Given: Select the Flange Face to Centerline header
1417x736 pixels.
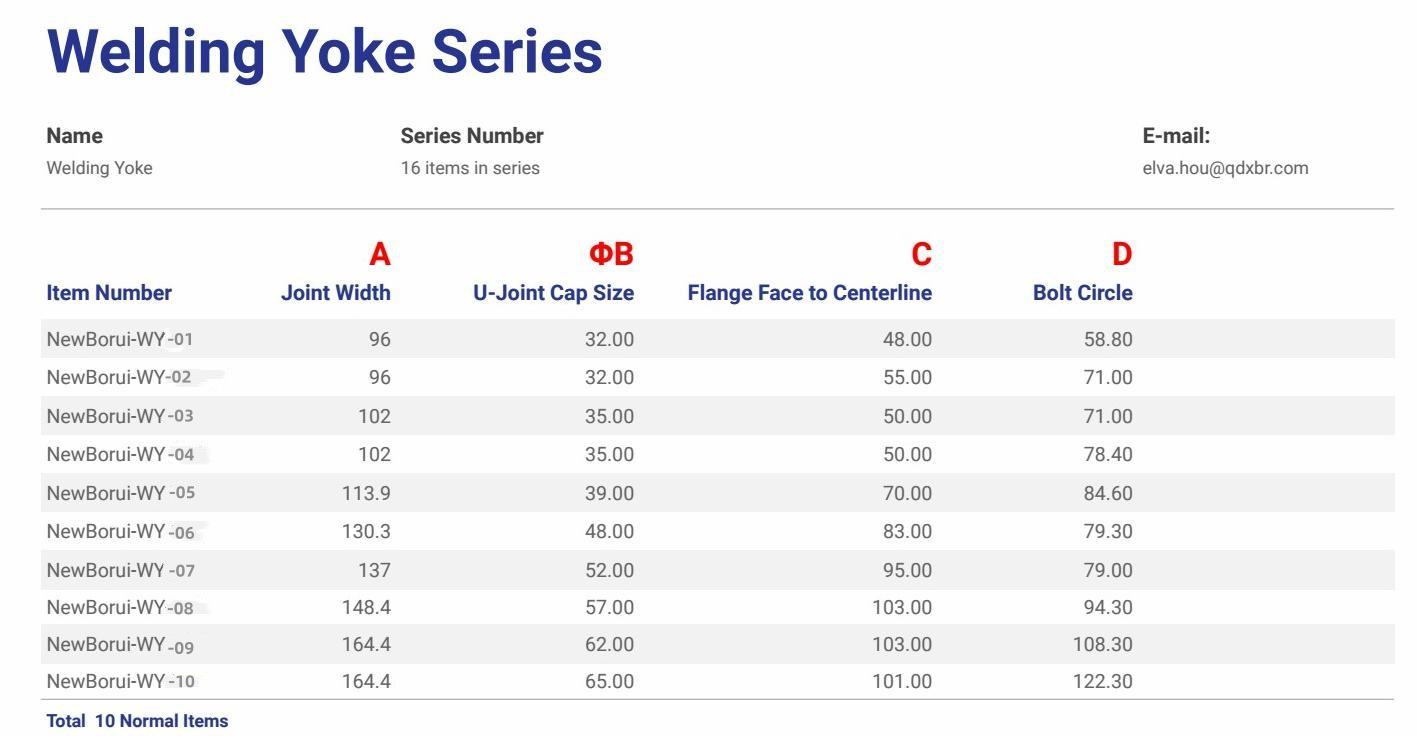Looking at the screenshot, I should [x=810, y=293].
